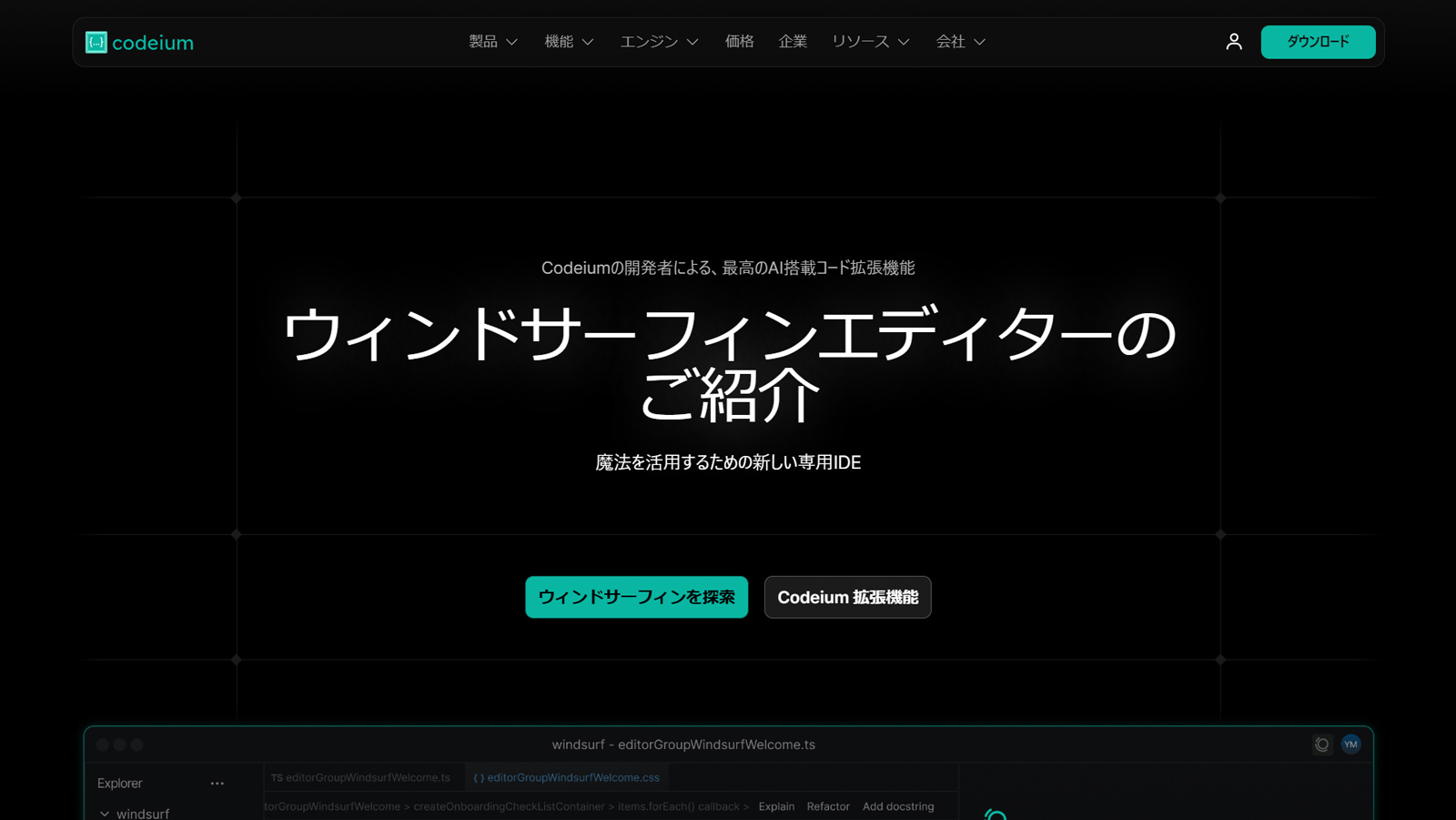The height and width of the screenshot is (820, 1456).
Task: Select the editorGroupWindsurfWelcome.css tab
Action: point(566,777)
